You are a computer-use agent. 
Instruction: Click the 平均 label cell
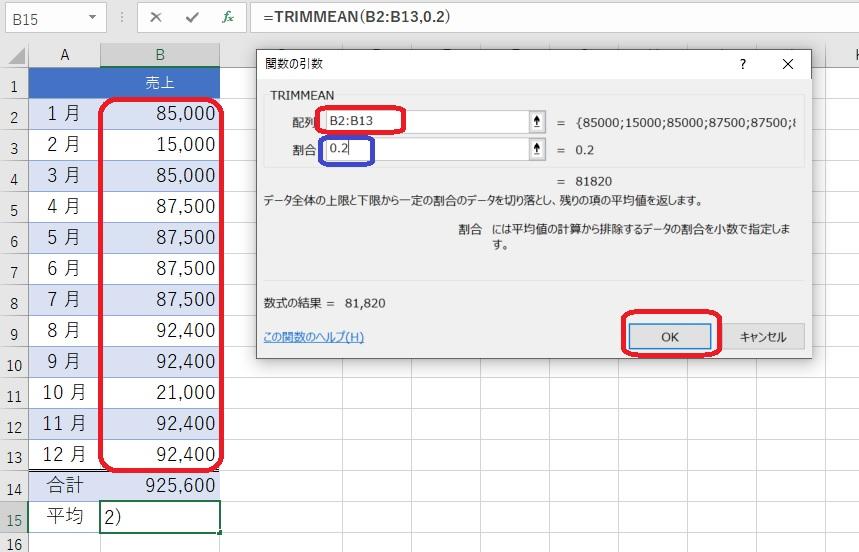[x=65, y=516]
